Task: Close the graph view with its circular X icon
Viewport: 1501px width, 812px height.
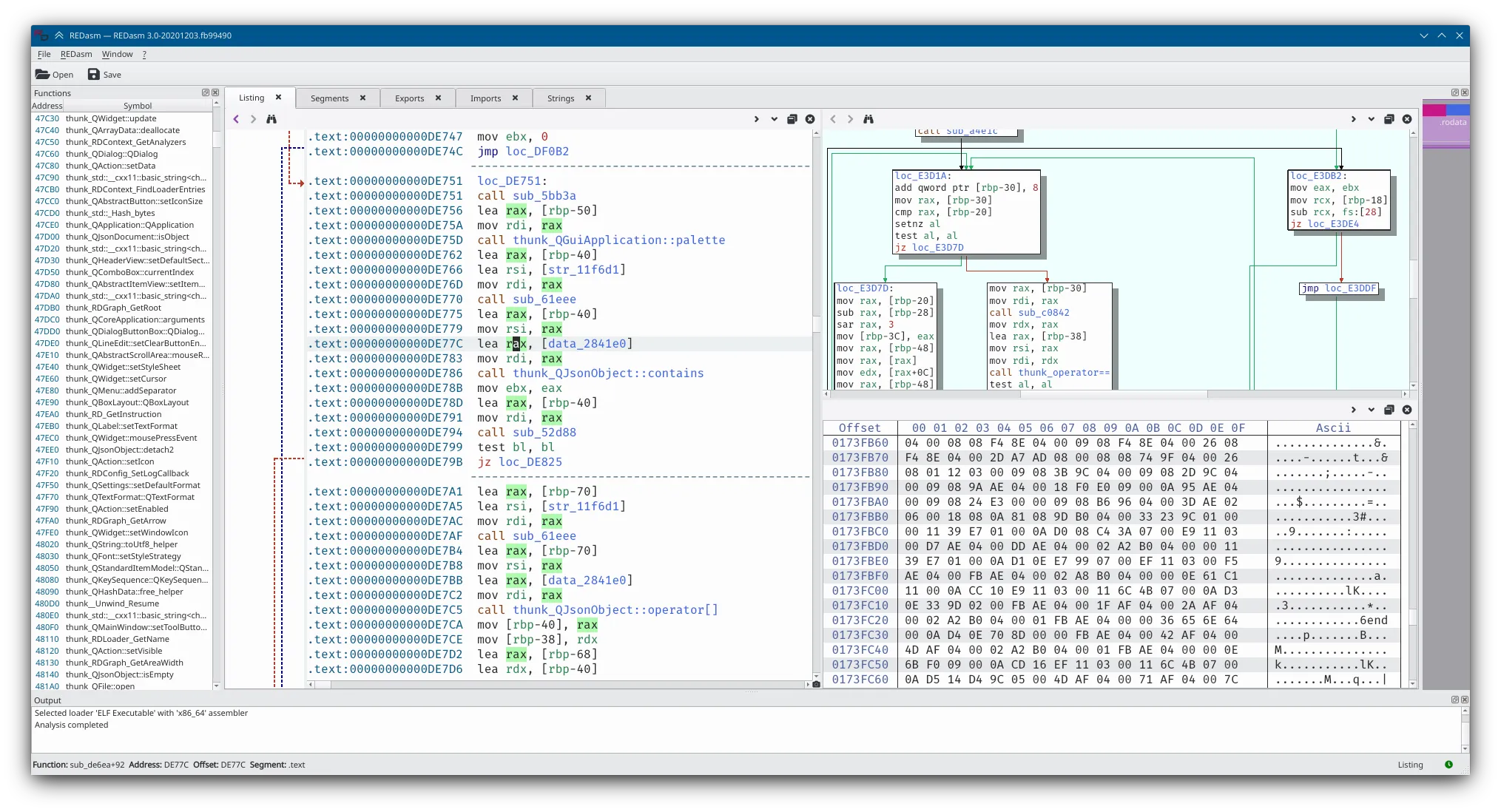Action: 1406,119
